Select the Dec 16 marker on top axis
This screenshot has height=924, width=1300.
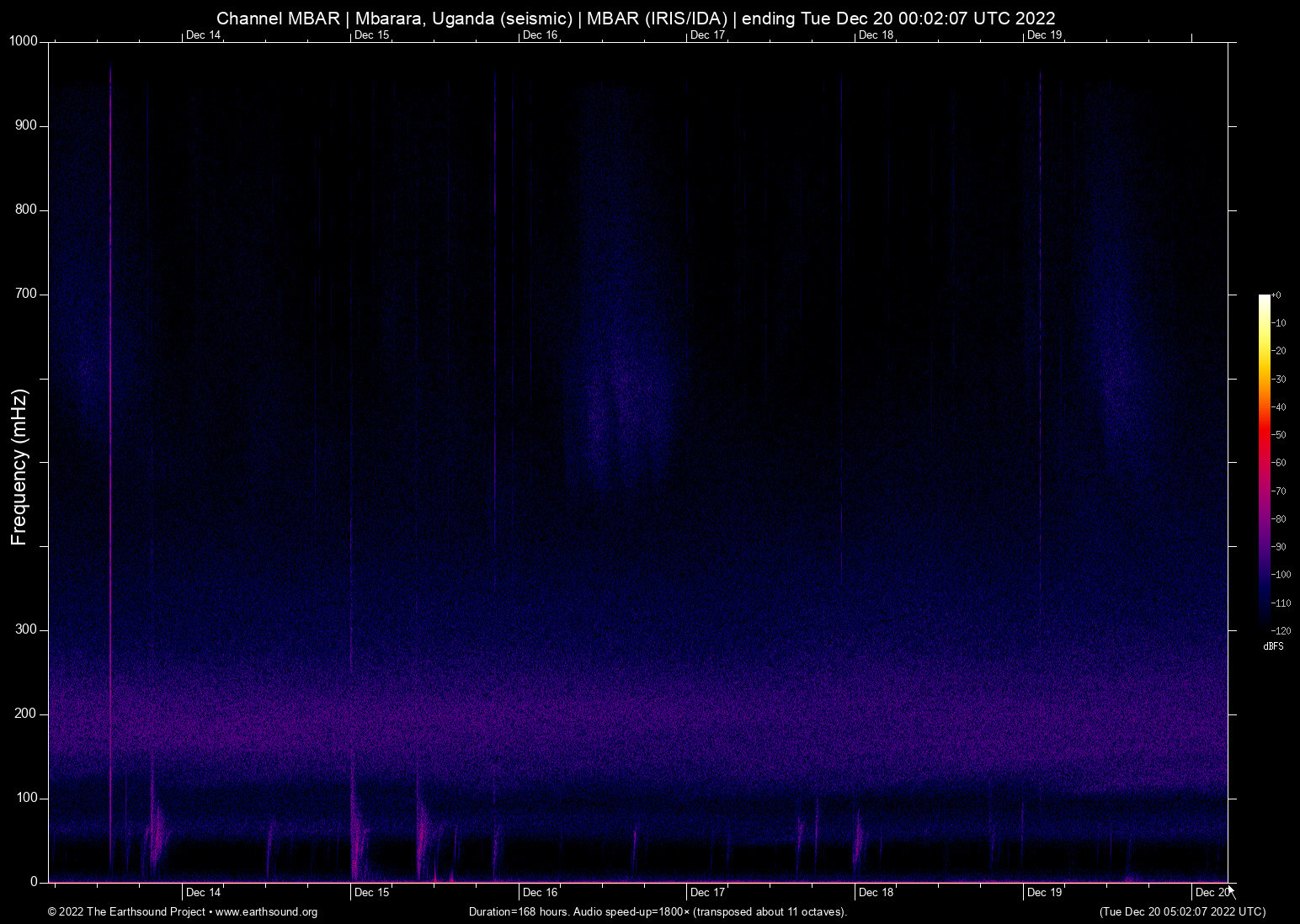coord(540,35)
